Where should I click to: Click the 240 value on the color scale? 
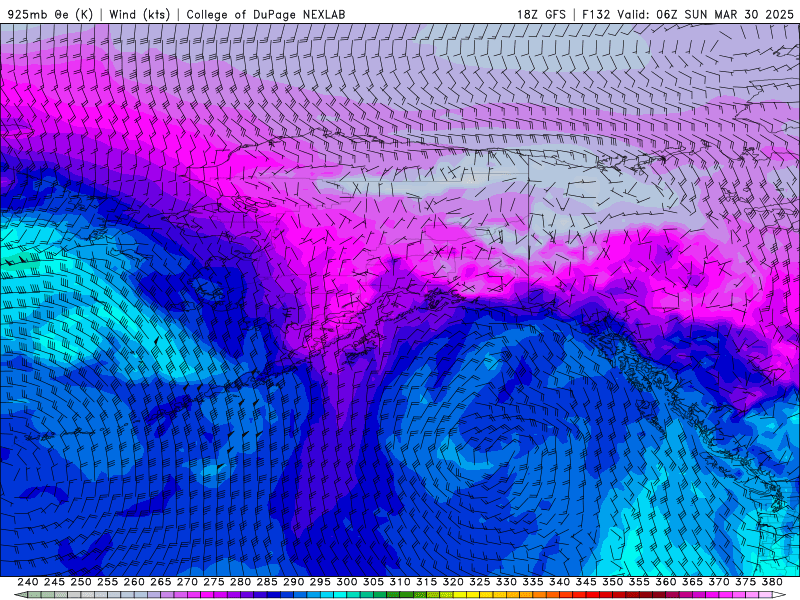(x=28, y=582)
